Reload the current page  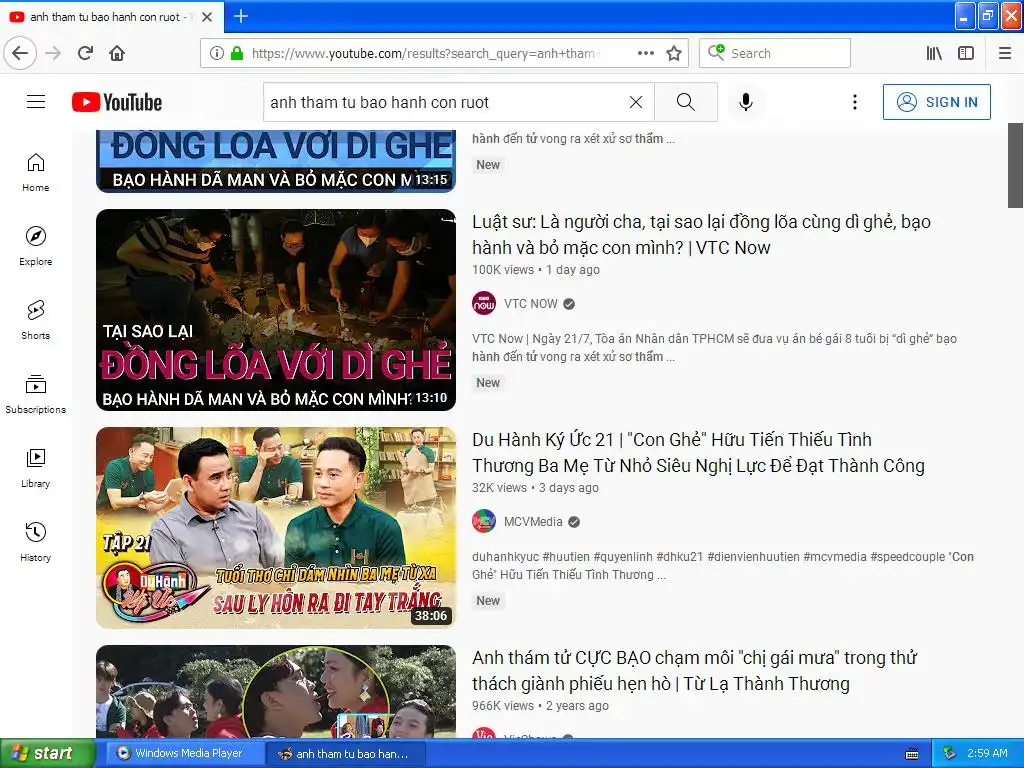[86, 53]
